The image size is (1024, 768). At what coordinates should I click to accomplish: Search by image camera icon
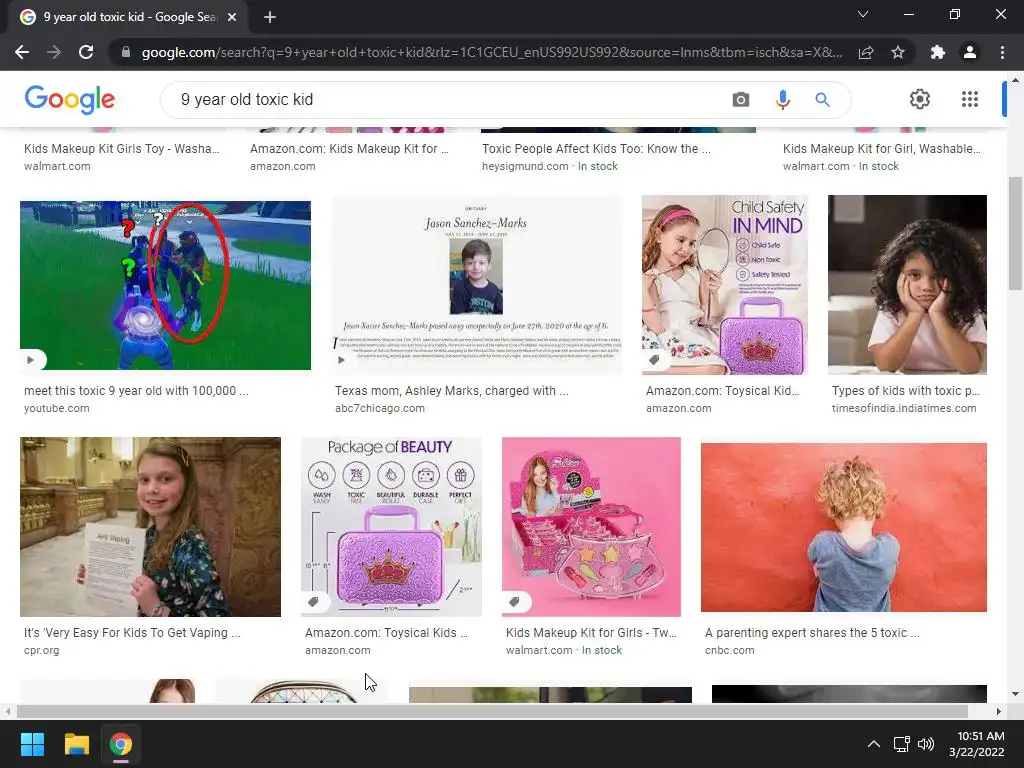pos(741,99)
